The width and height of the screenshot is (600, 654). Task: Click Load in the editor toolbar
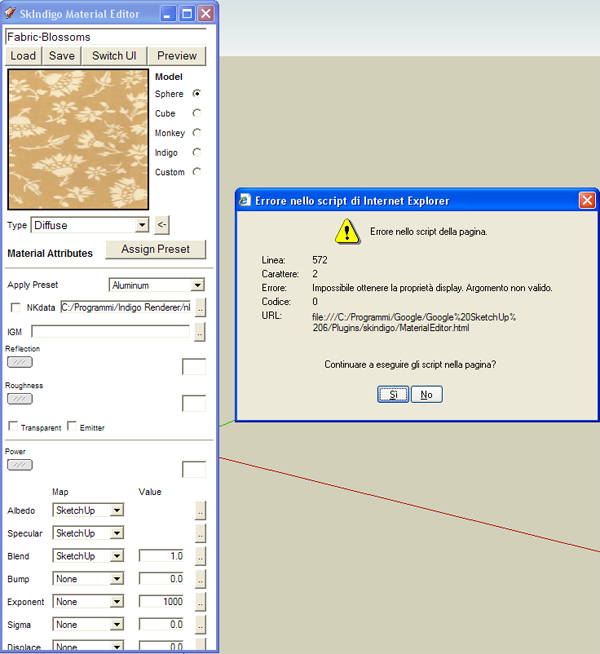point(23,56)
